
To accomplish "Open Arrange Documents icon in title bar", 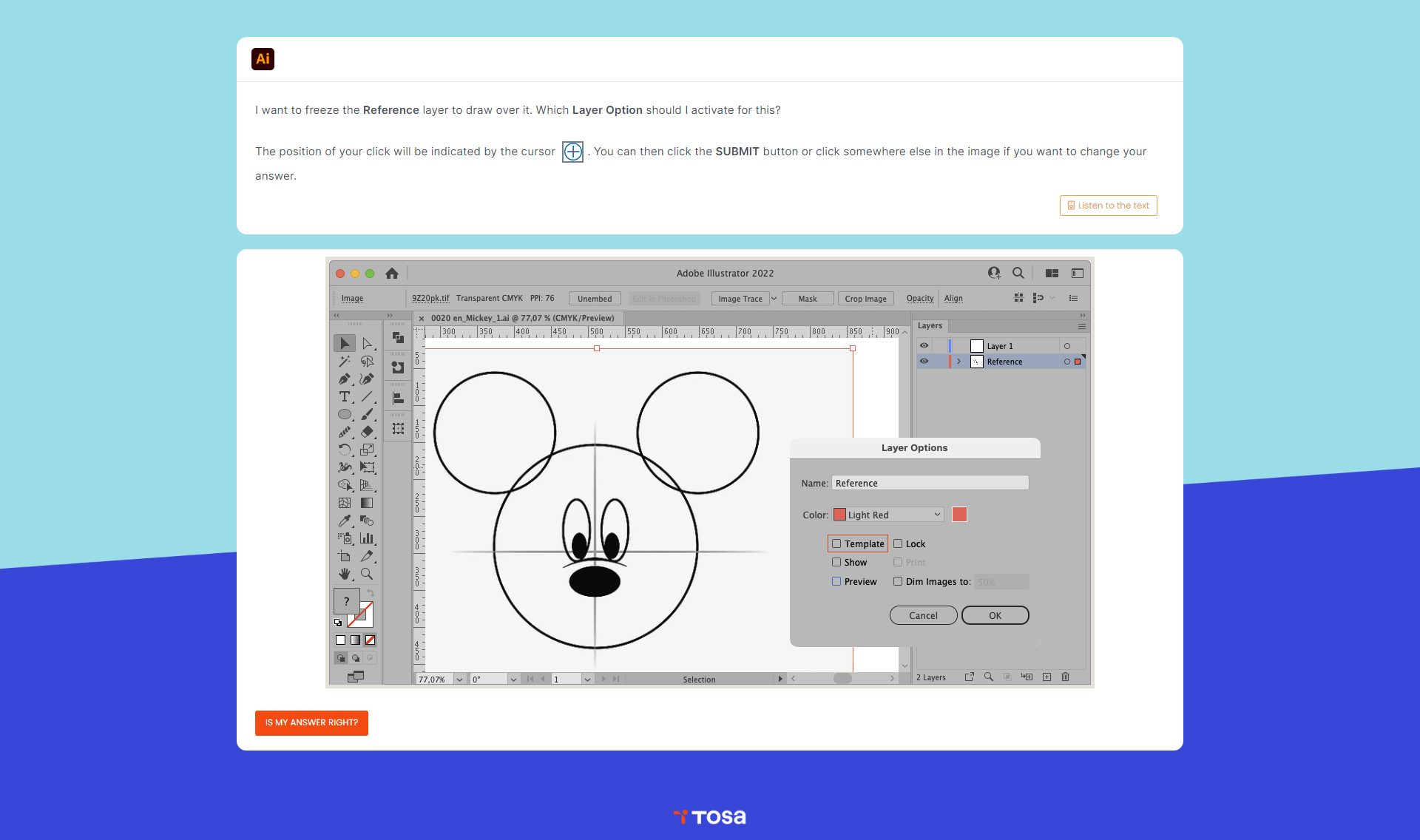I will [x=1052, y=274].
